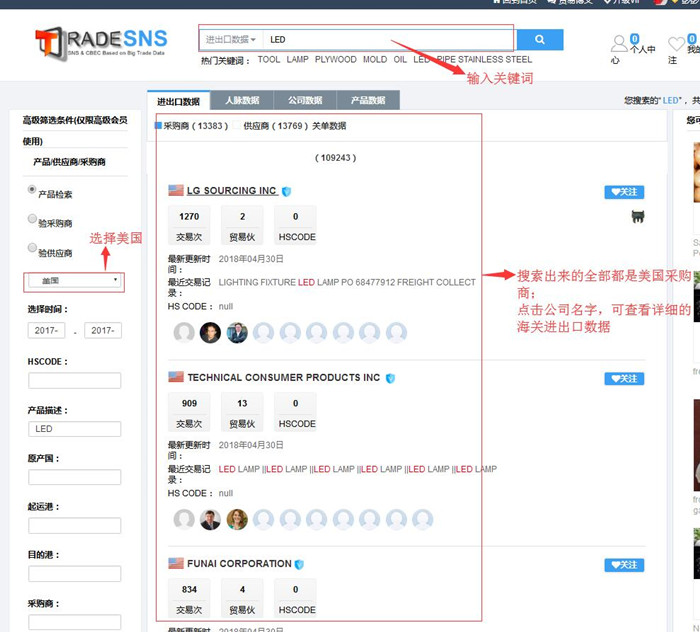Image resolution: width=700 pixels, height=632 pixels.
Task: Click the 关单数据 (109243) label
Action: [329, 126]
